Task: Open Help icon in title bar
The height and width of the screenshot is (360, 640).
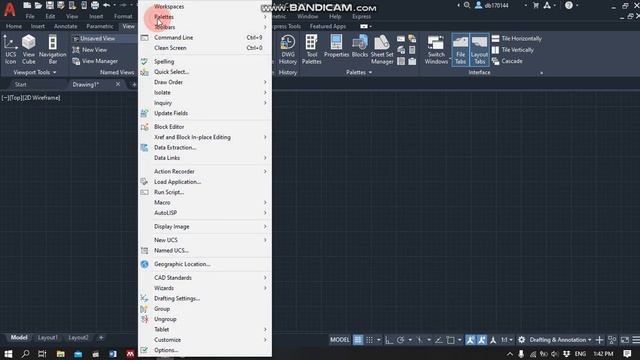Action: pos(569,5)
